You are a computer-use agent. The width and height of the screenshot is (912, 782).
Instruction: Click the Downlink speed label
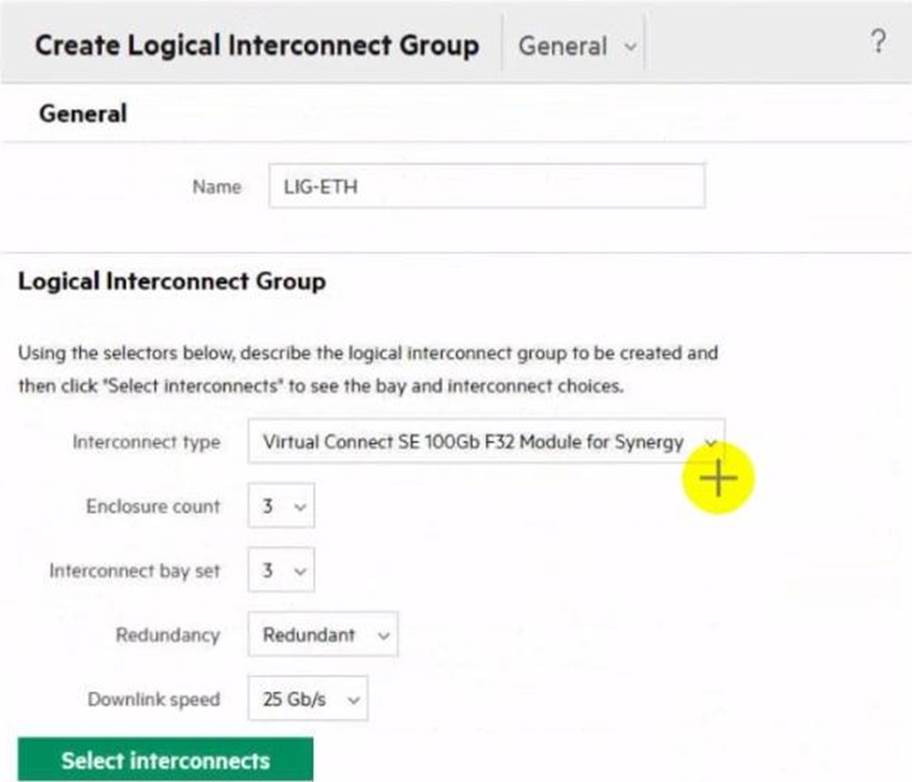click(x=153, y=699)
